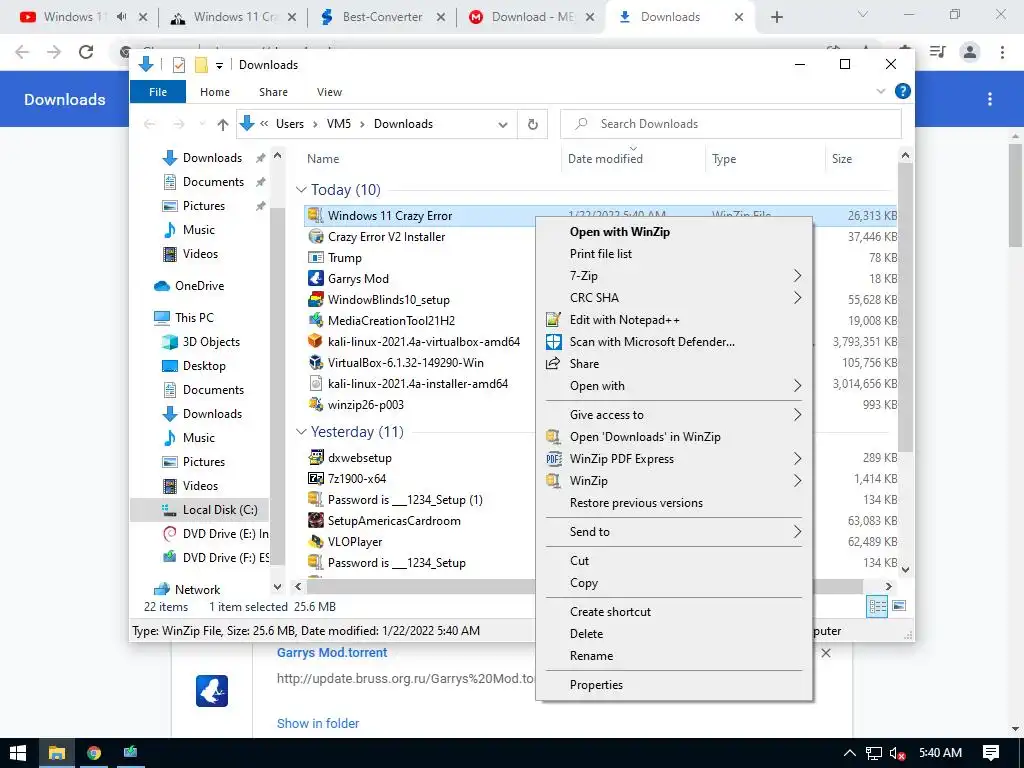Expand the Send to submenu arrow
Viewport: 1024px width, 768px height.
click(797, 532)
